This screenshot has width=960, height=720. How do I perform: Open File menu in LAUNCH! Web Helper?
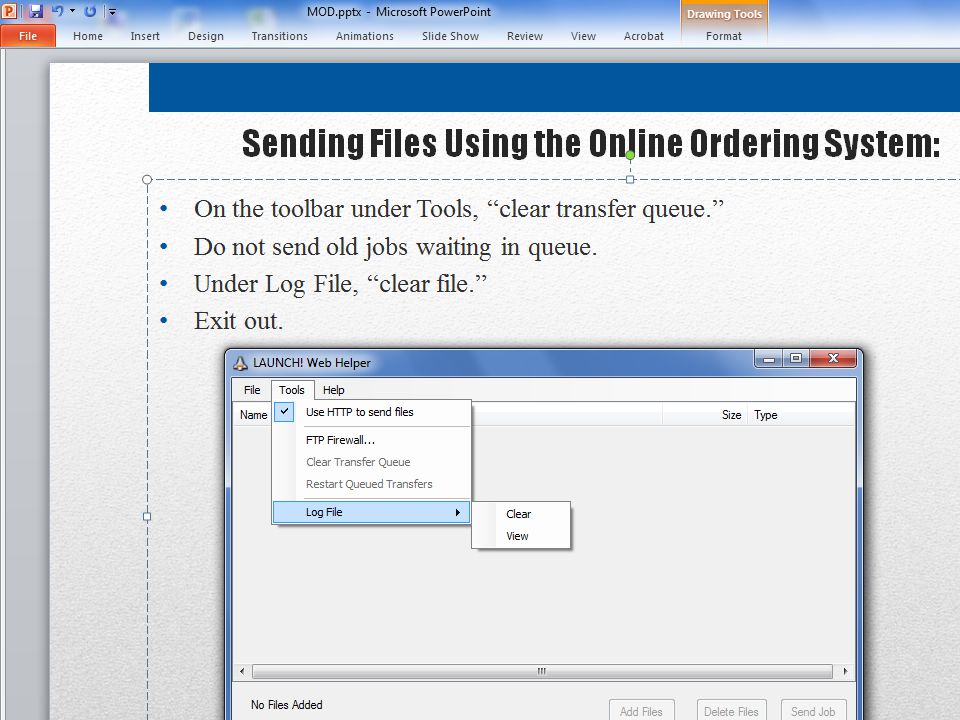point(252,390)
